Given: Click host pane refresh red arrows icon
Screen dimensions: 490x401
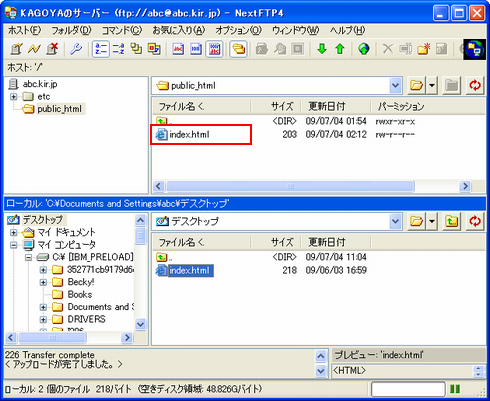Looking at the screenshot, I should coord(475,85).
